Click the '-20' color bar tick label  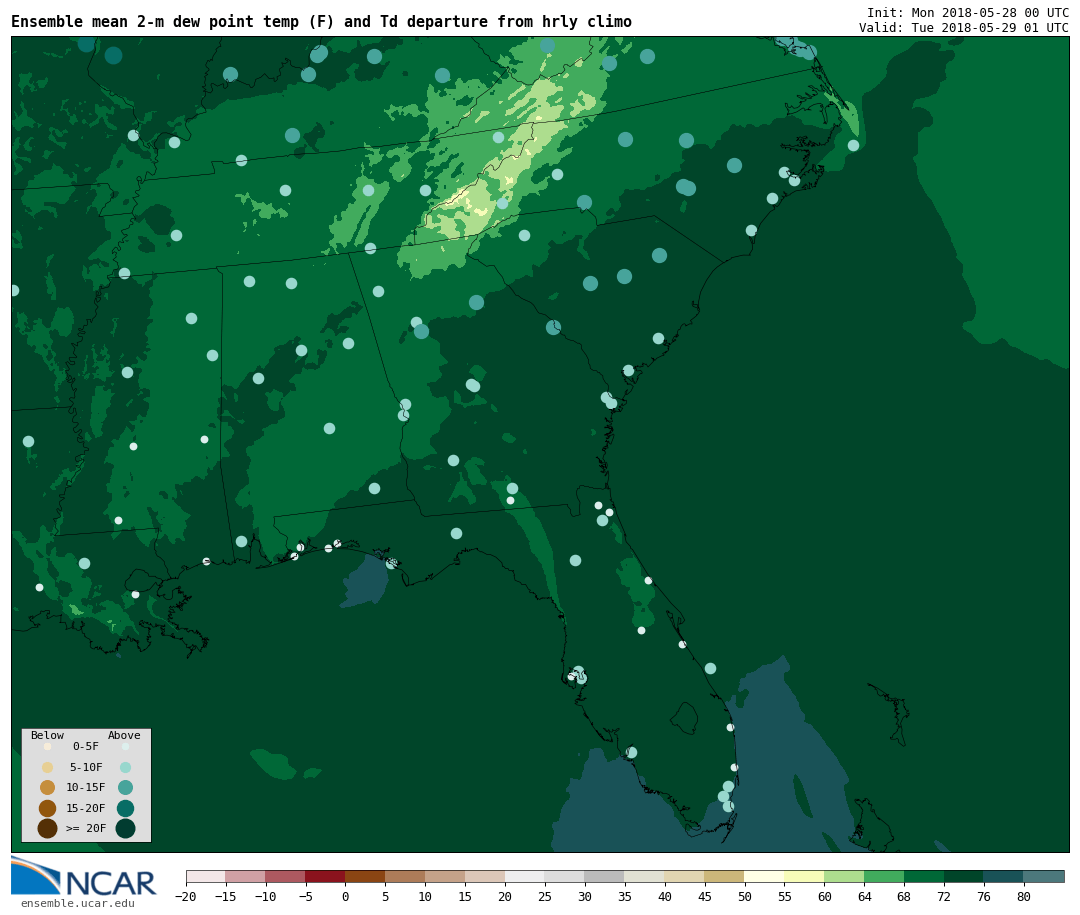pos(186,896)
